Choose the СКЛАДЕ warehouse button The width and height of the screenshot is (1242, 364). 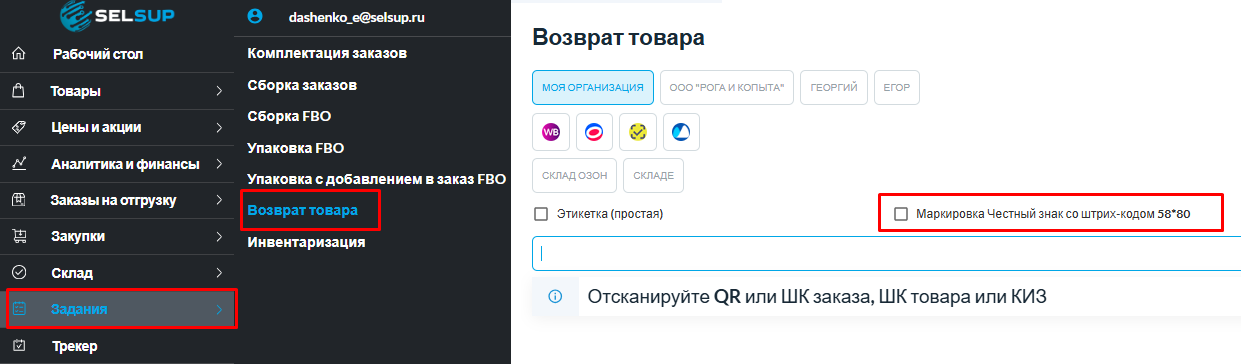coord(653,176)
